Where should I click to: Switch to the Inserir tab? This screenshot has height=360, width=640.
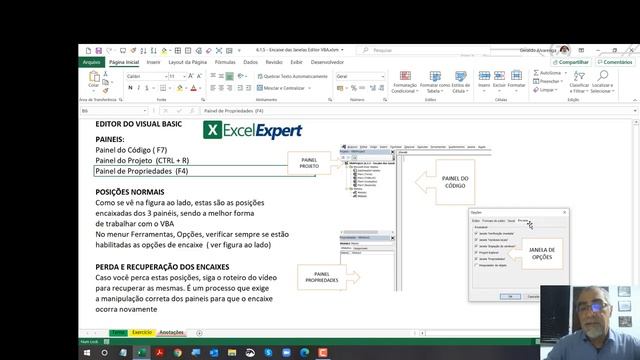point(153,62)
